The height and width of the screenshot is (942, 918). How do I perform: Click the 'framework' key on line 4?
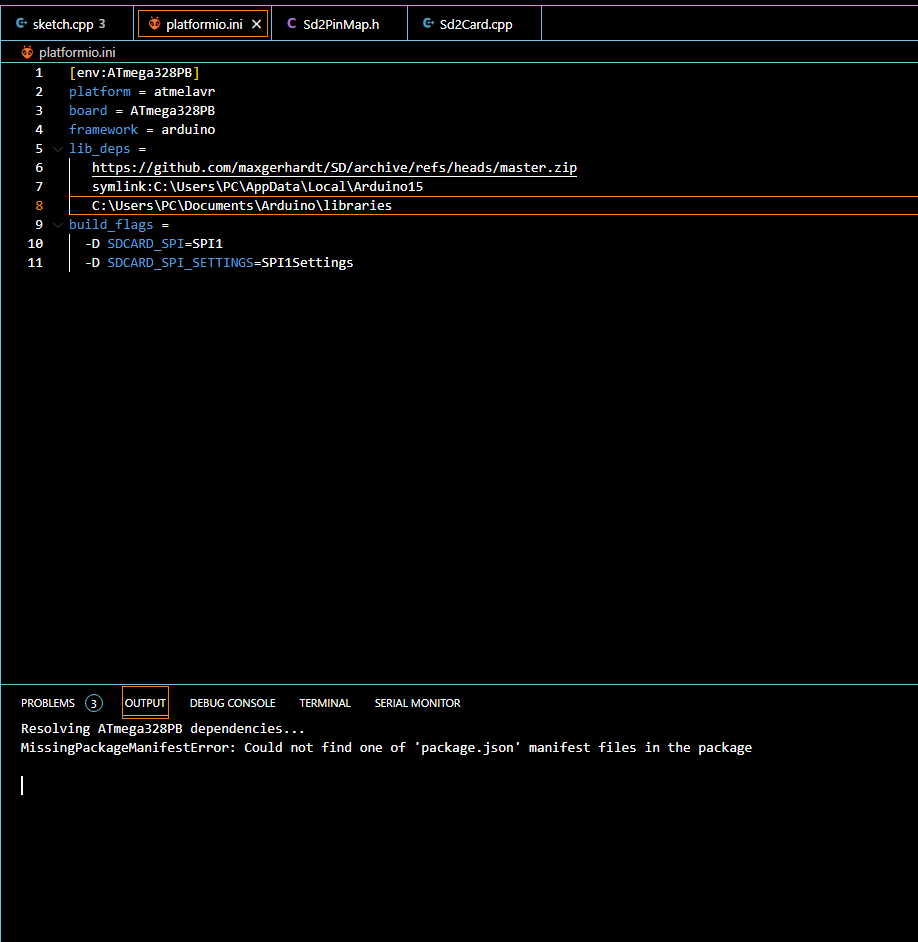pos(103,130)
